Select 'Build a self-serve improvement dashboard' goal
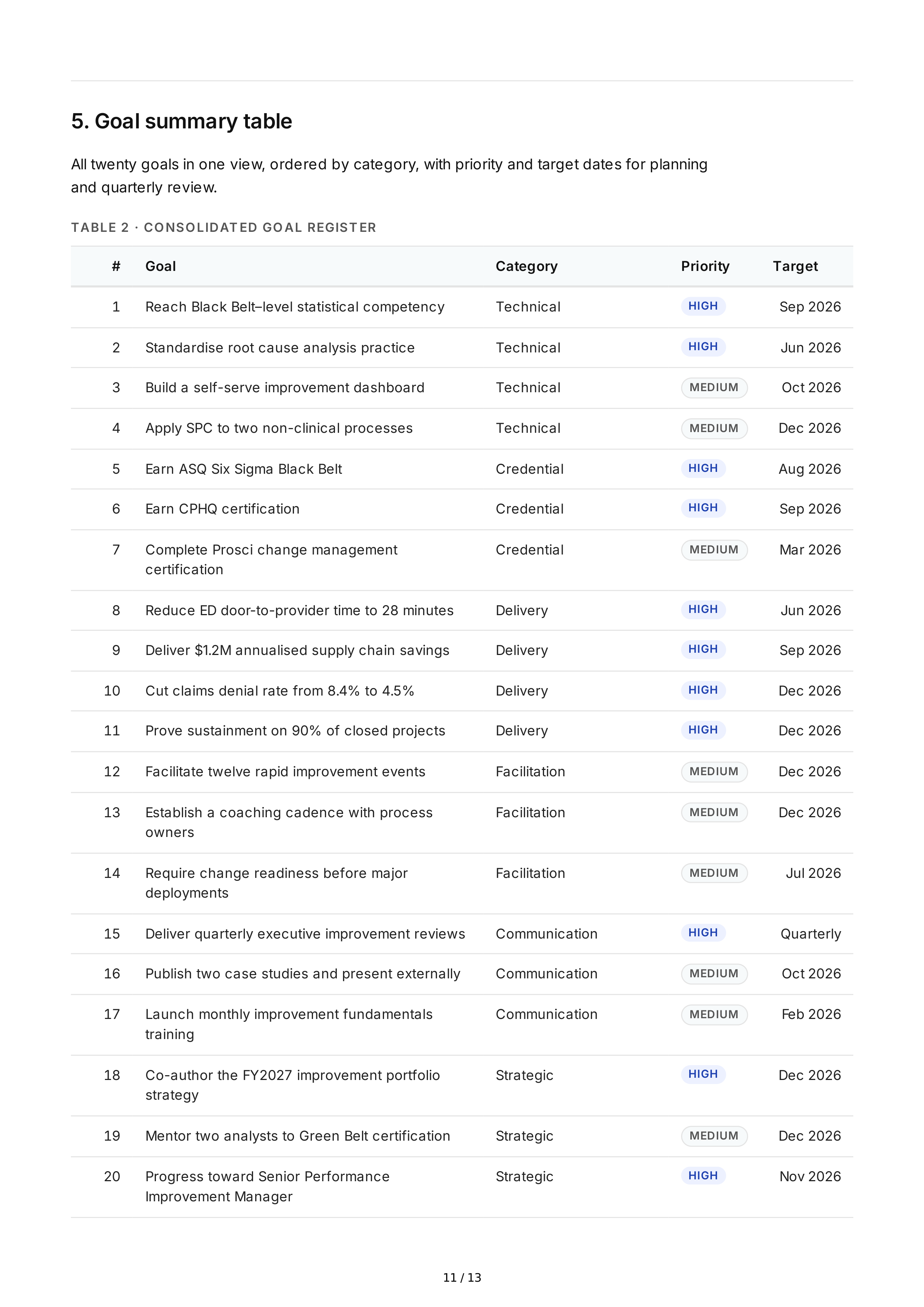924x1307 pixels. [285, 388]
